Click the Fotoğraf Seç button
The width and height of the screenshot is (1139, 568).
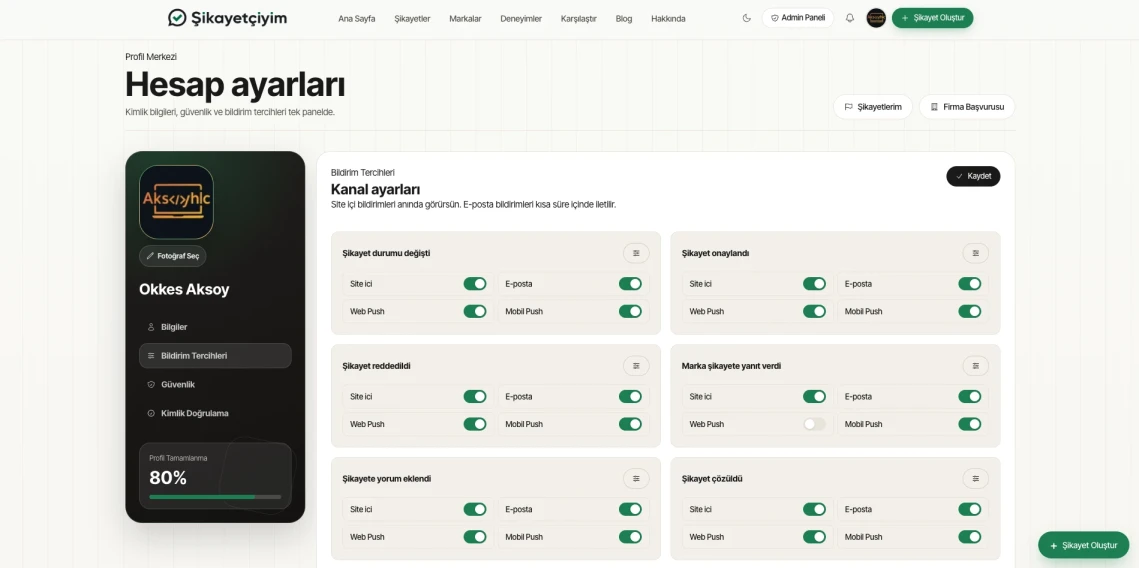click(x=173, y=256)
